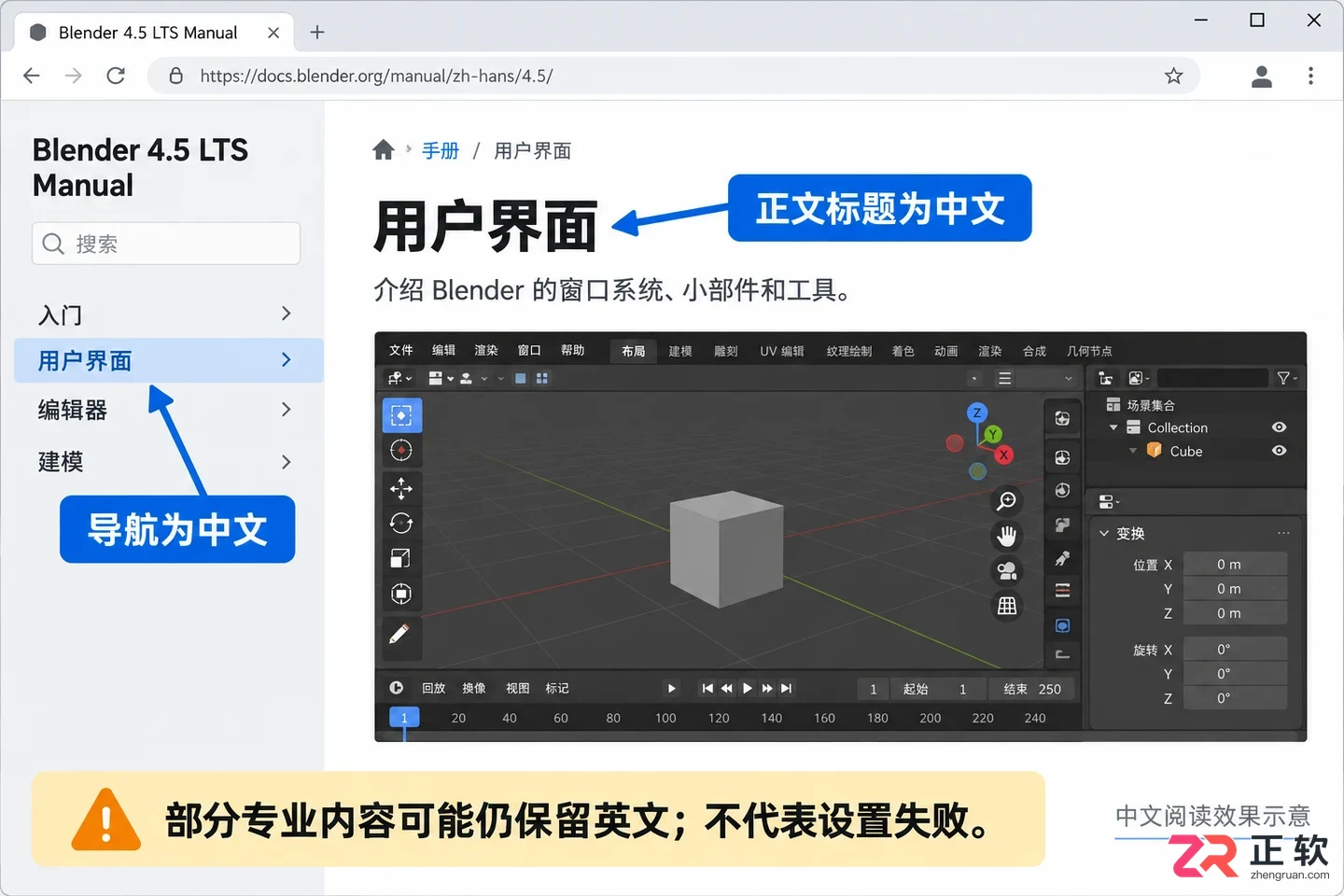This screenshot has height=896, width=1344.
Task: Expand the 入门 sidebar chevron
Action: click(287, 314)
